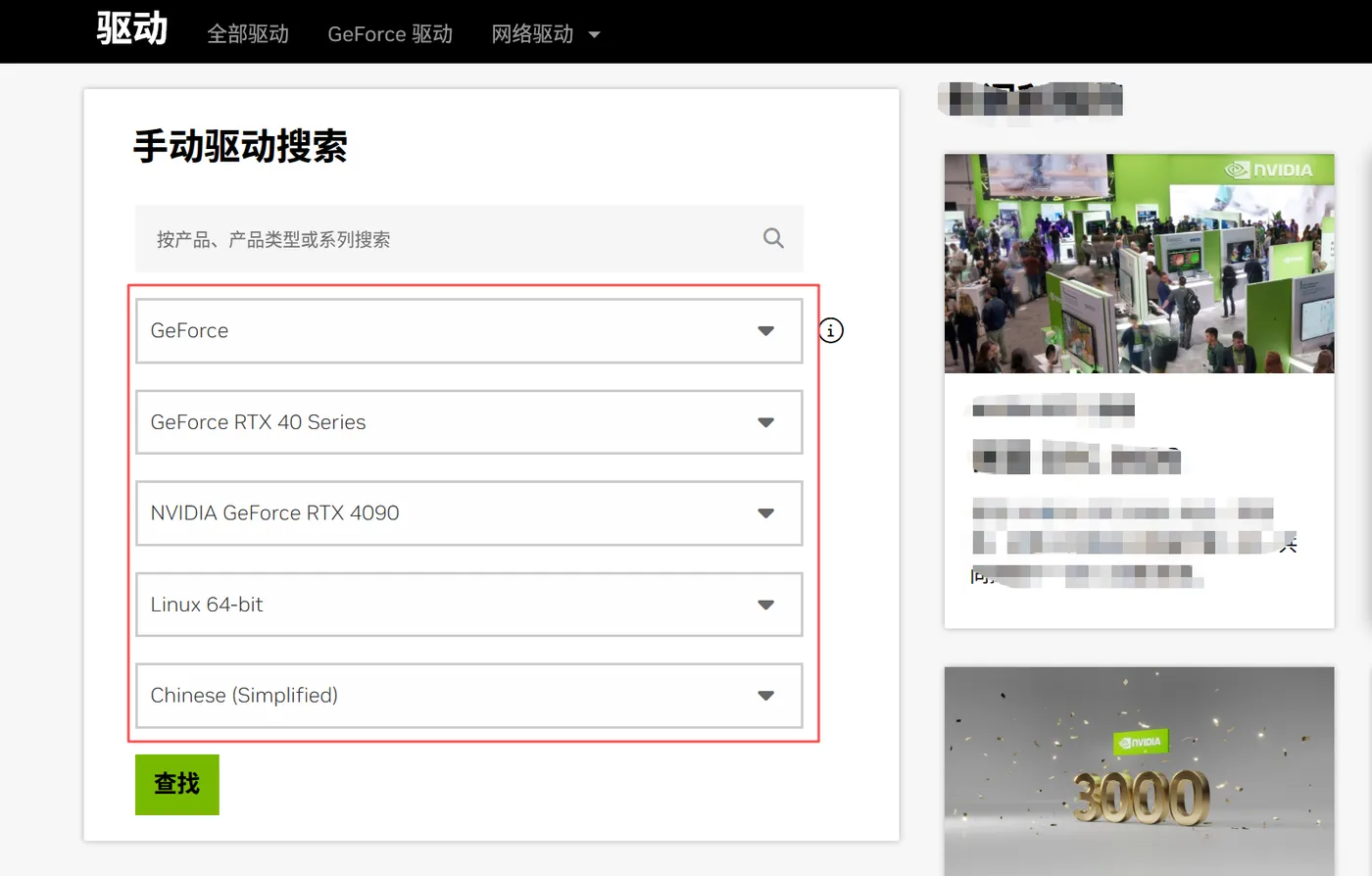Click the search magnifier icon
Viewport: 1372px width, 876px height.
[773, 238]
